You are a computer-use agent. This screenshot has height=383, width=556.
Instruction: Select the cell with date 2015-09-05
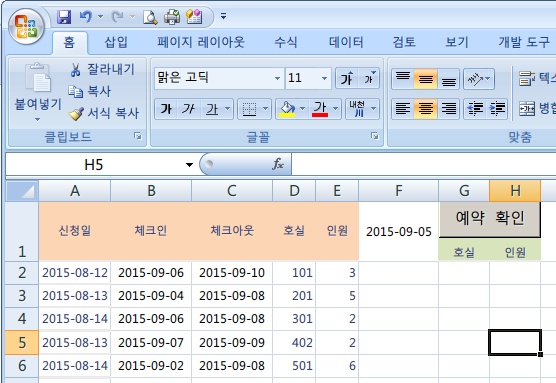[x=399, y=232]
